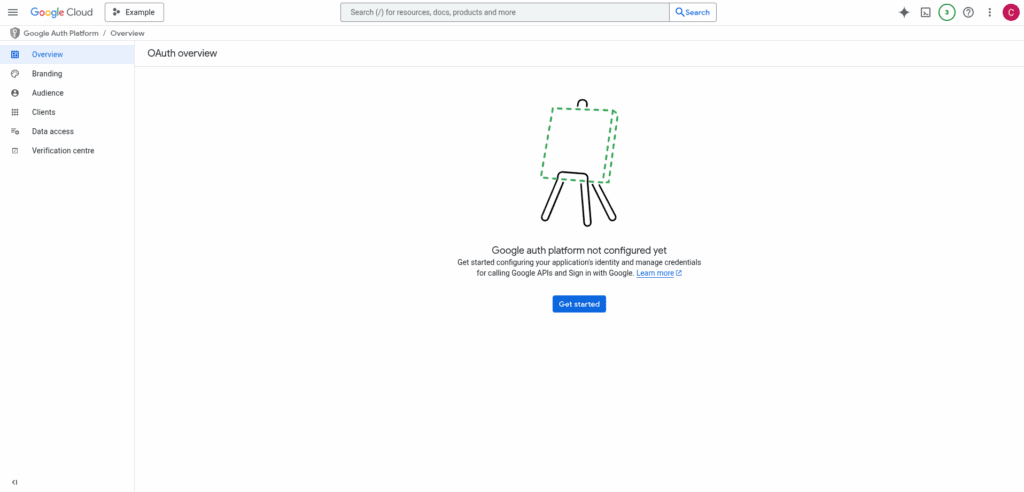The width and height of the screenshot is (1024, 492).
Task: Click the Search button
Action: 693,12
